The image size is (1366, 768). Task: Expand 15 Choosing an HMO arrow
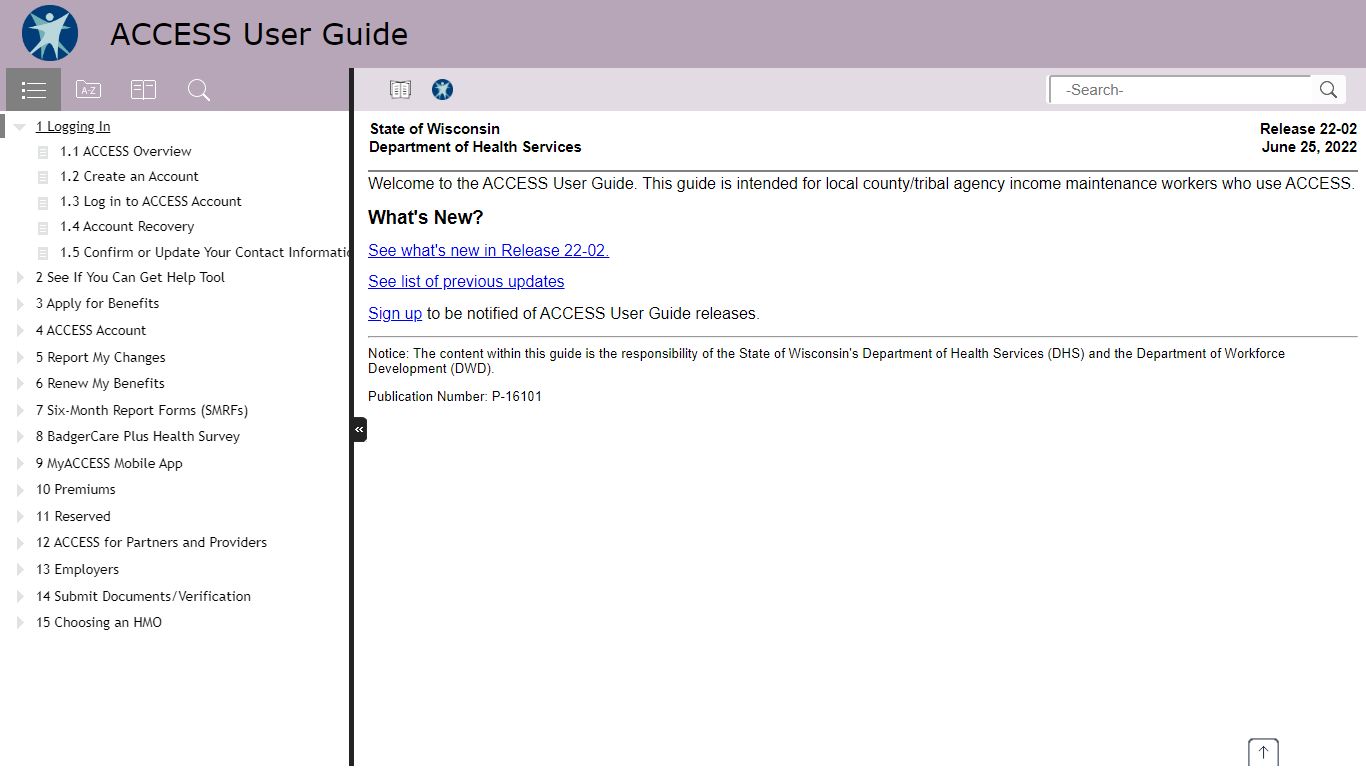click(x=20, y=623)
